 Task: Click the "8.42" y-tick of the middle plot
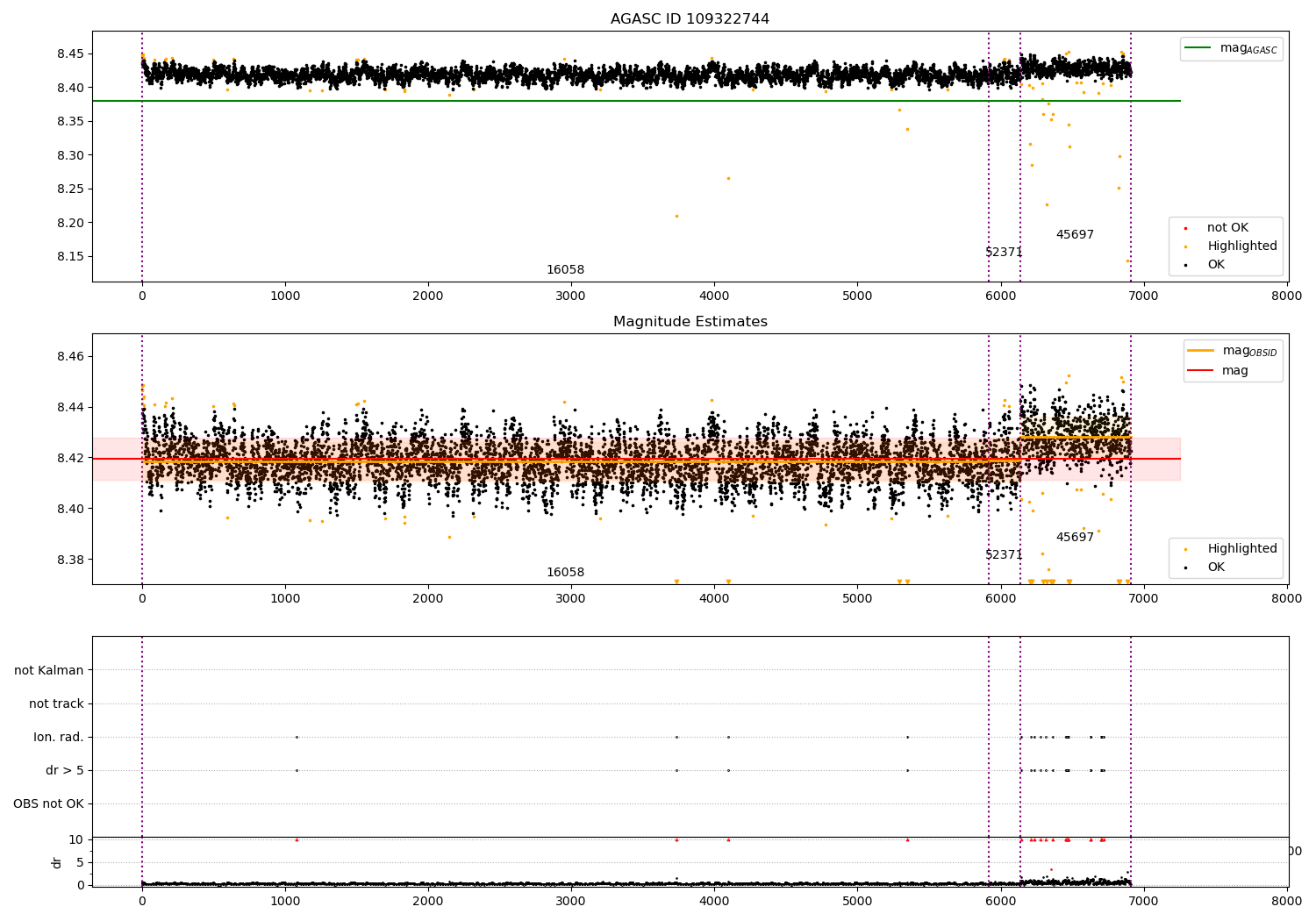(x=71, y=459)
